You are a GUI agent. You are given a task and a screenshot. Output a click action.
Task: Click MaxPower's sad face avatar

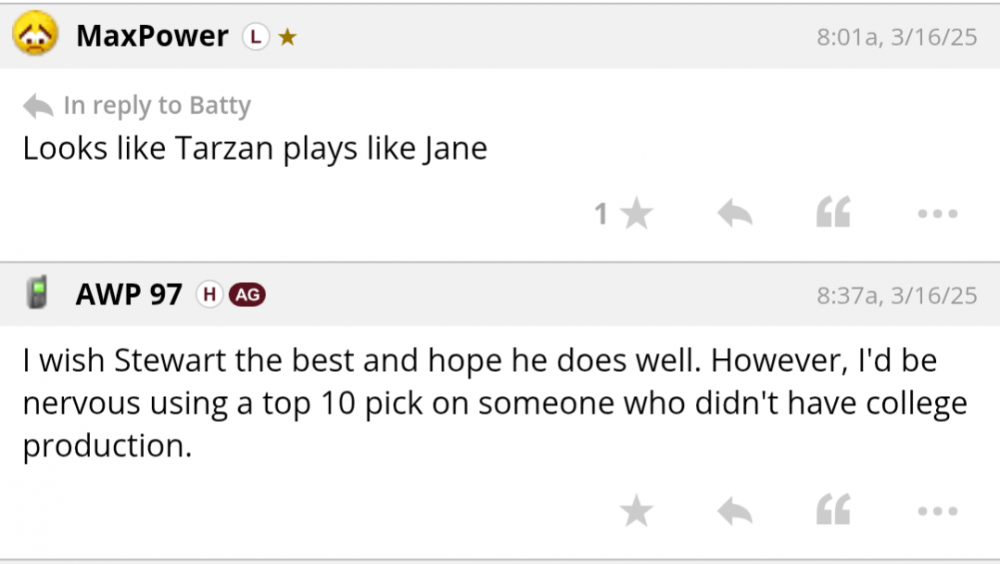(x=33, y=37)
